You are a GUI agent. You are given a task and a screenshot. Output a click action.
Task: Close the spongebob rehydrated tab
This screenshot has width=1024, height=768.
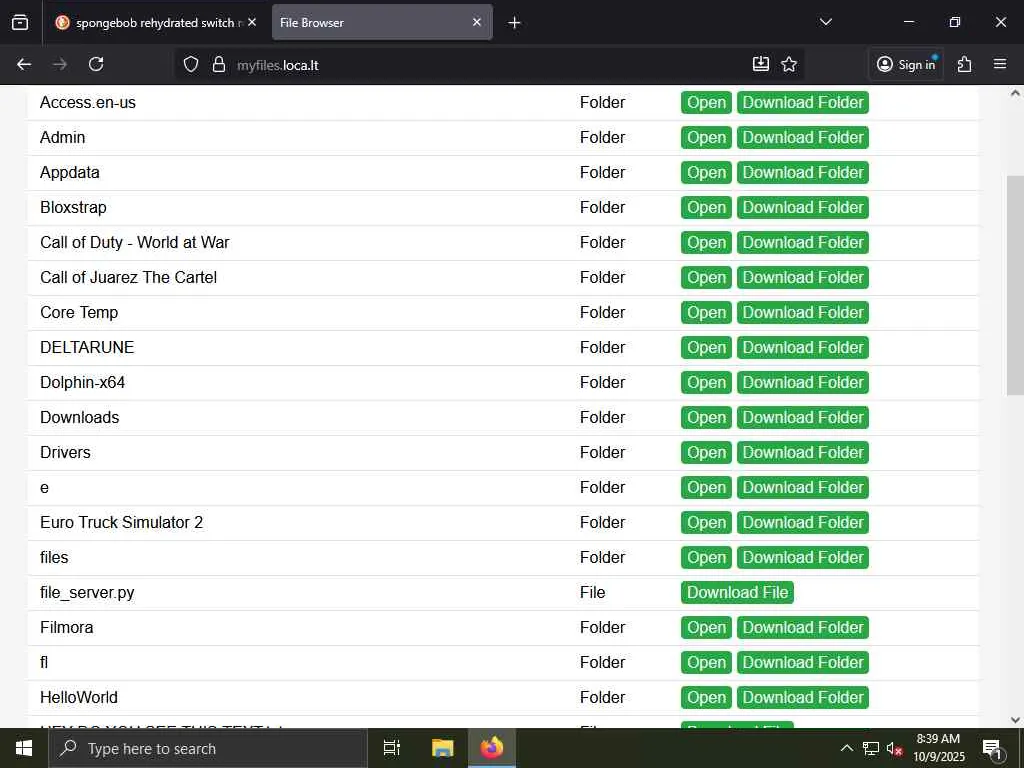(x=252, y=22)
